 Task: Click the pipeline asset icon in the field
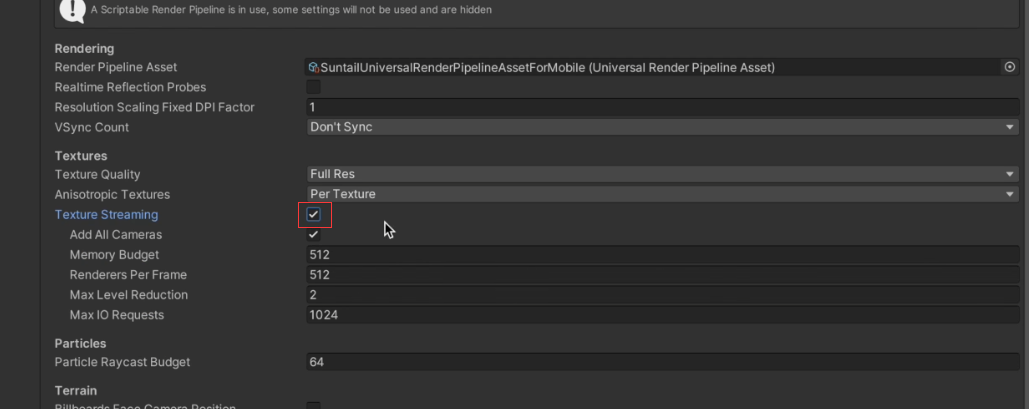coord(314,67)
